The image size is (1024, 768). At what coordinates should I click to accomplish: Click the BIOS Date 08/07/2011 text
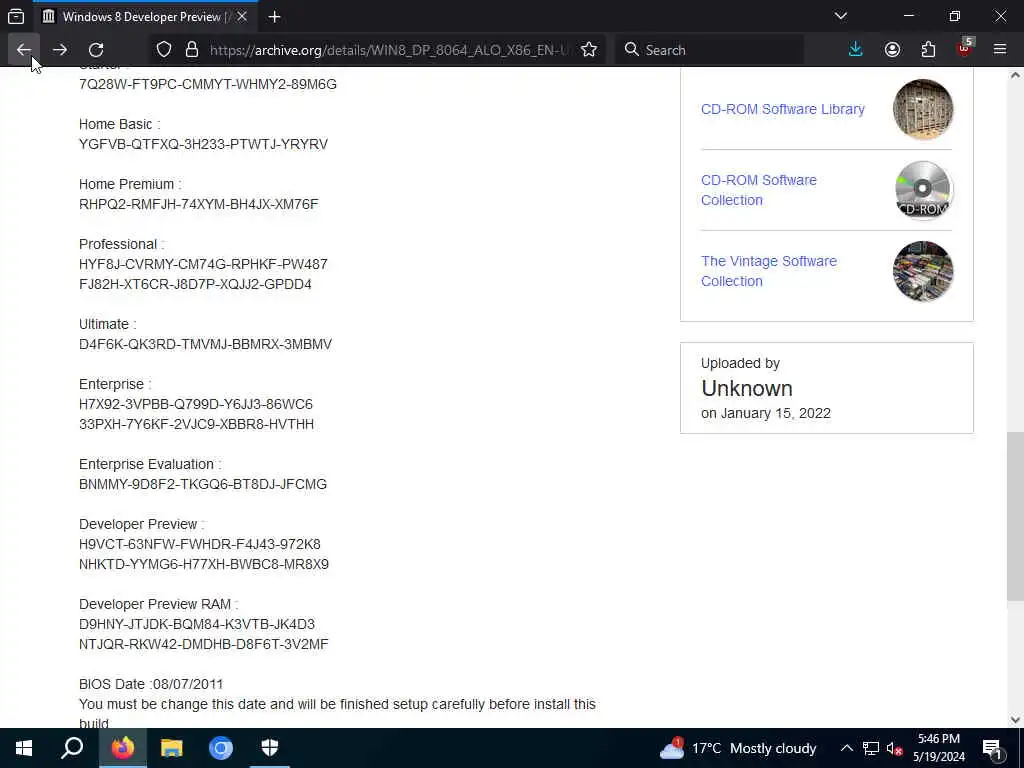tap(151, 684)
